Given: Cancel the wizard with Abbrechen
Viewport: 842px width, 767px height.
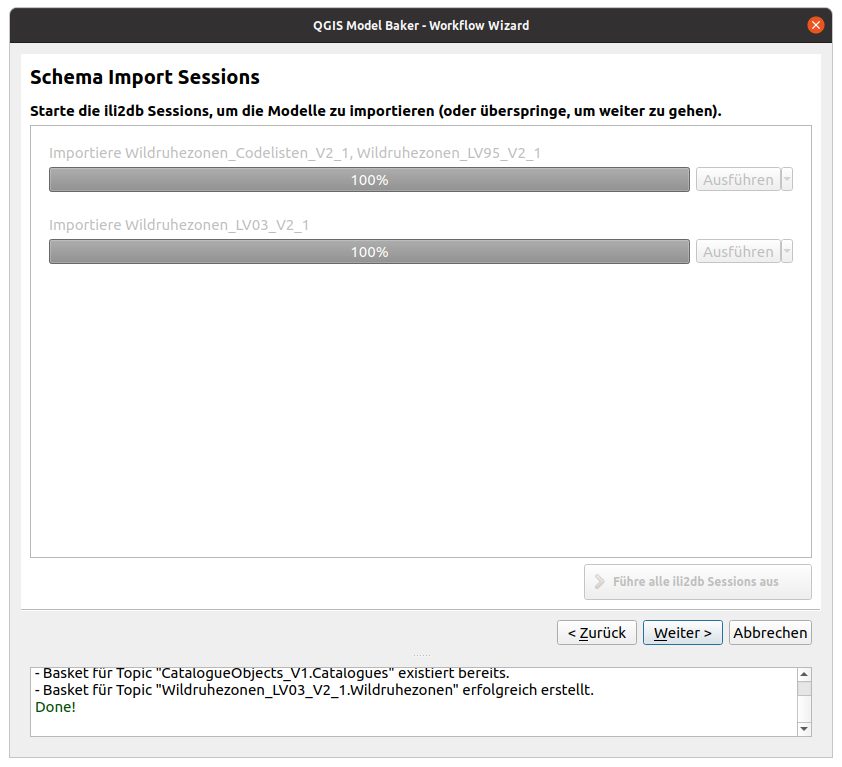Looking at the screenshot, I should click(770, 633).
